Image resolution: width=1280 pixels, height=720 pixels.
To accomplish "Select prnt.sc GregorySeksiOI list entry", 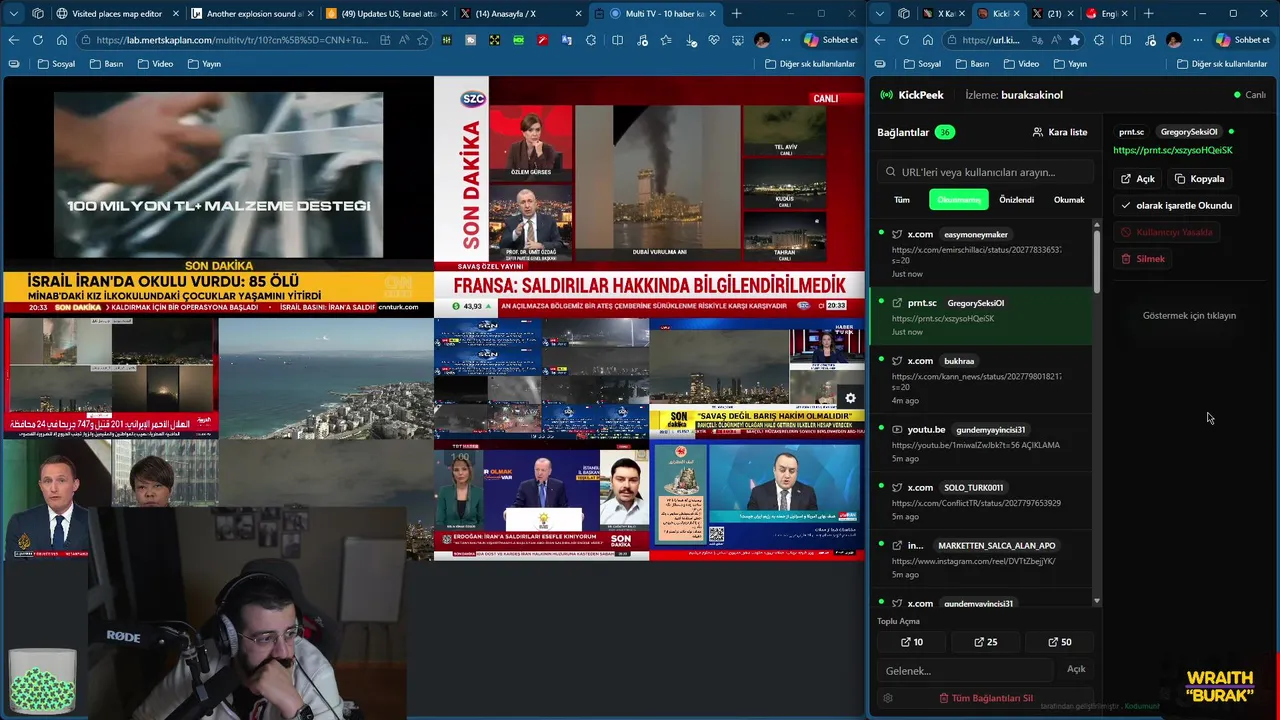I will [982, 316].
